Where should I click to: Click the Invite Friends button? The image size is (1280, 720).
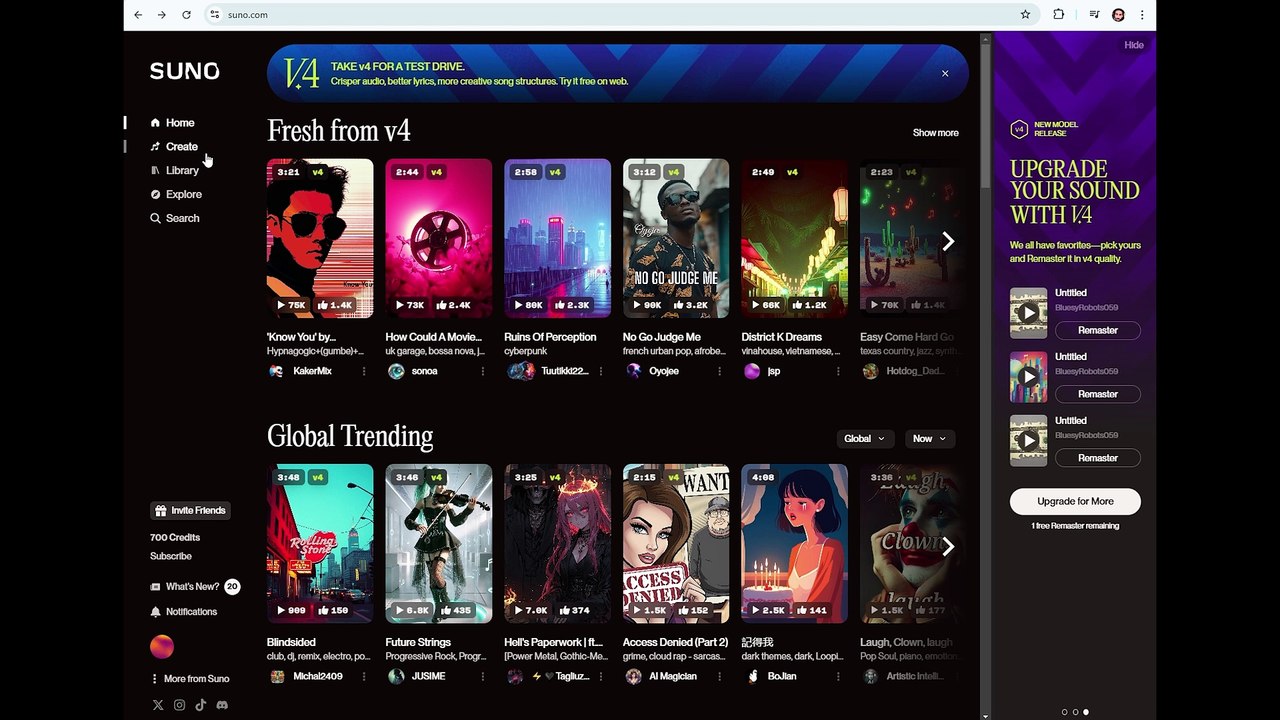click(190, 510)
